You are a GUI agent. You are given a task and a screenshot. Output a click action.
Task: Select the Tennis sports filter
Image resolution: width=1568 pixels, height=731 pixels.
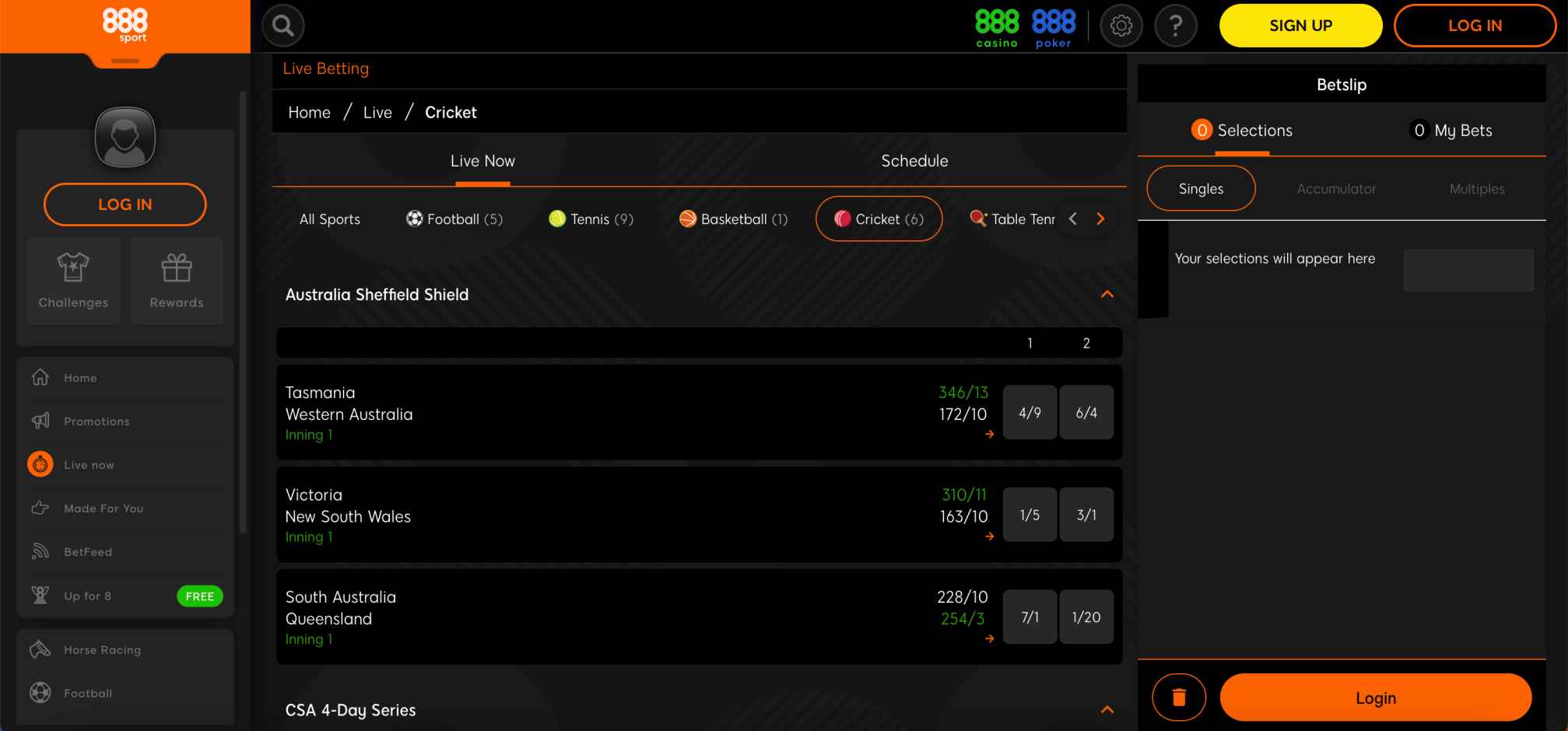[591, 219]
